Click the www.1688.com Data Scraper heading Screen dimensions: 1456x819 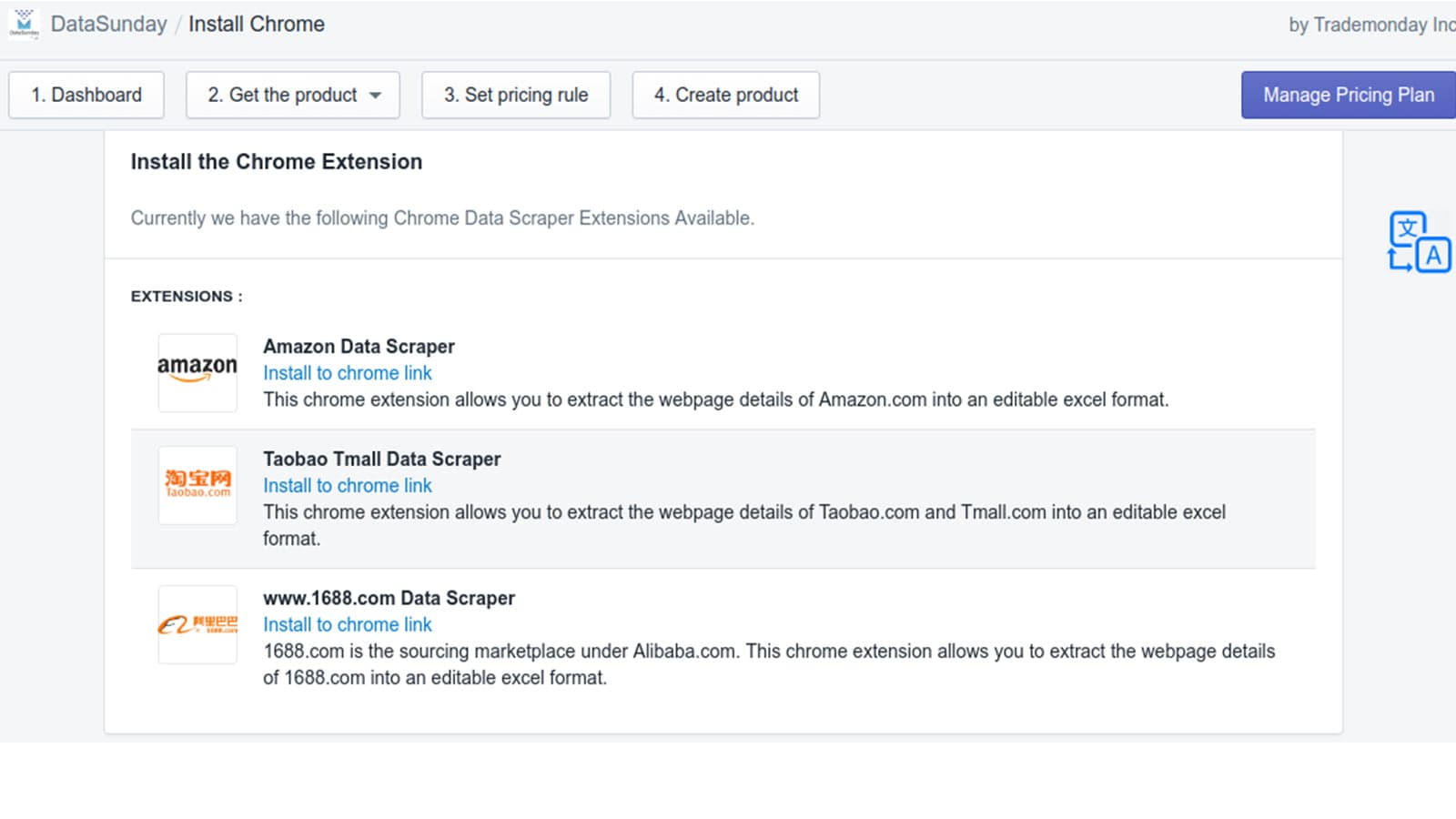pos(389,598)
